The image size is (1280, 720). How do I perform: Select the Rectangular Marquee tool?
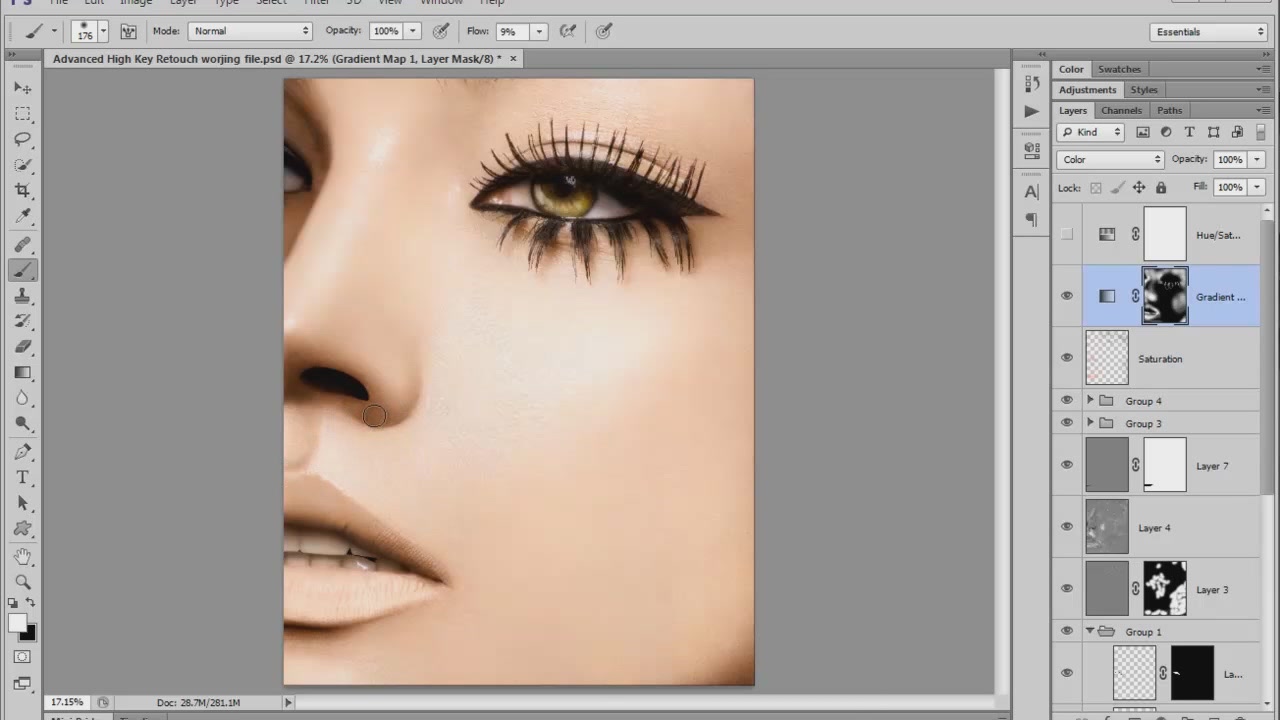(x=22, y=114)
